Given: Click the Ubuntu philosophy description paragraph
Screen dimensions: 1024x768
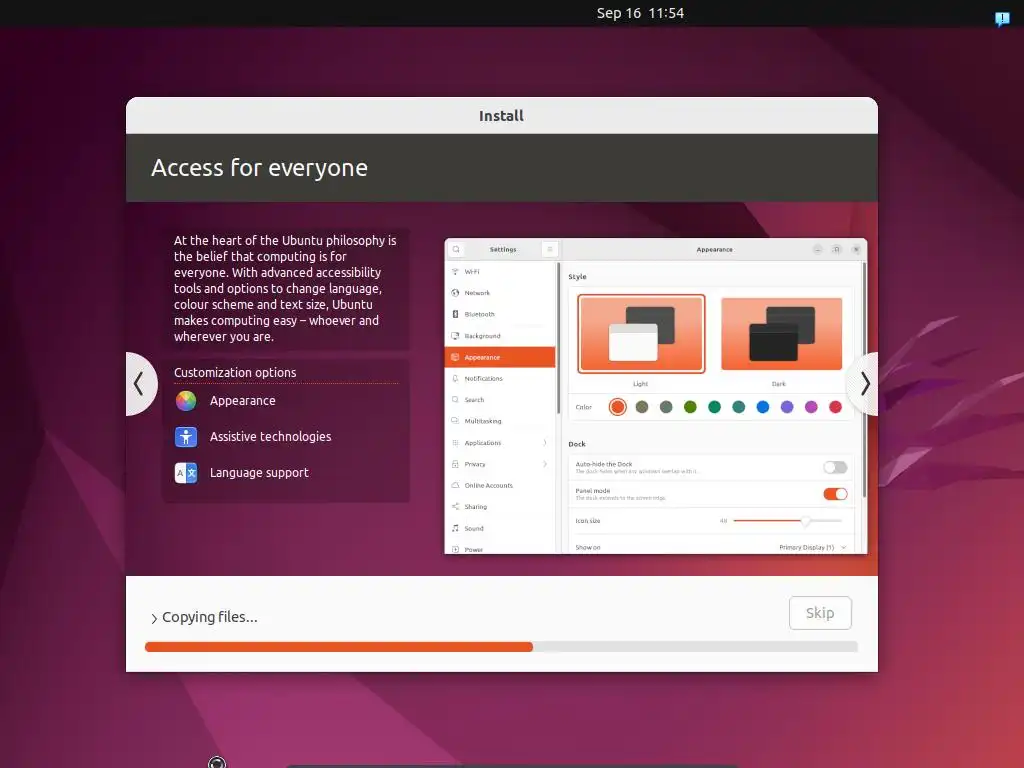Looking at the screenshot, I should (x=285, y=288).
